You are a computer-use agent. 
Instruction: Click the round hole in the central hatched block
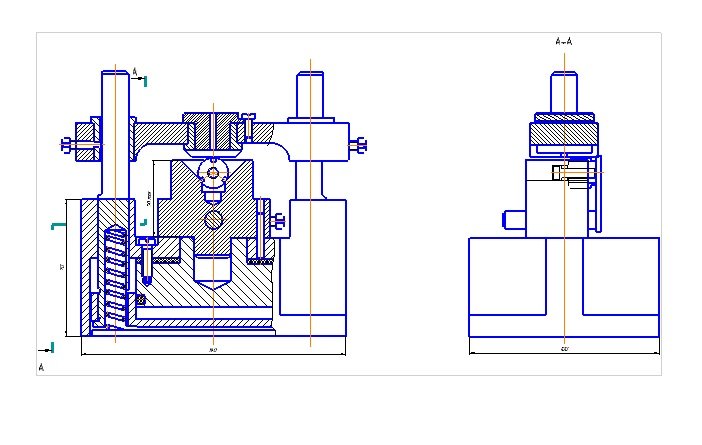[212, 219]
